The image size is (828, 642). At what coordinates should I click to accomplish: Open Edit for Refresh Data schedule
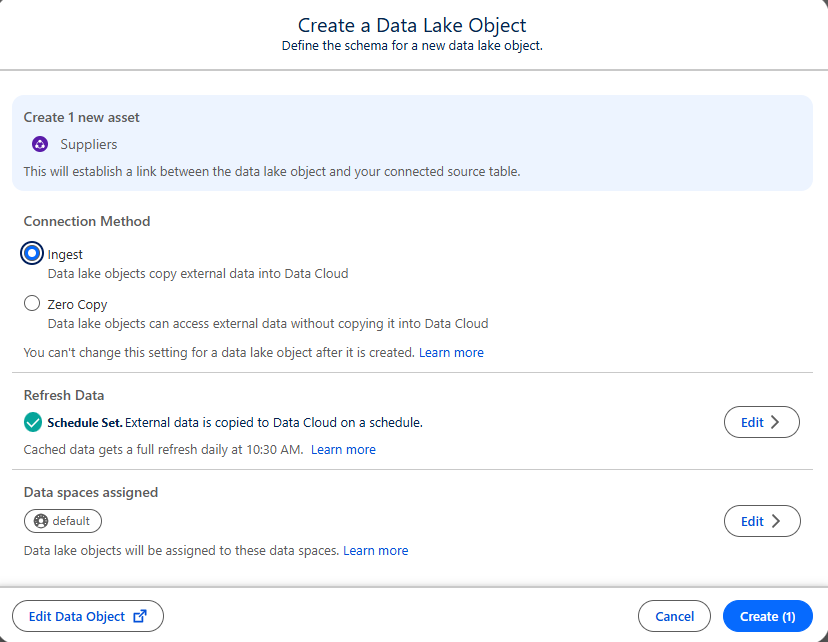click(x=761, y=422)
